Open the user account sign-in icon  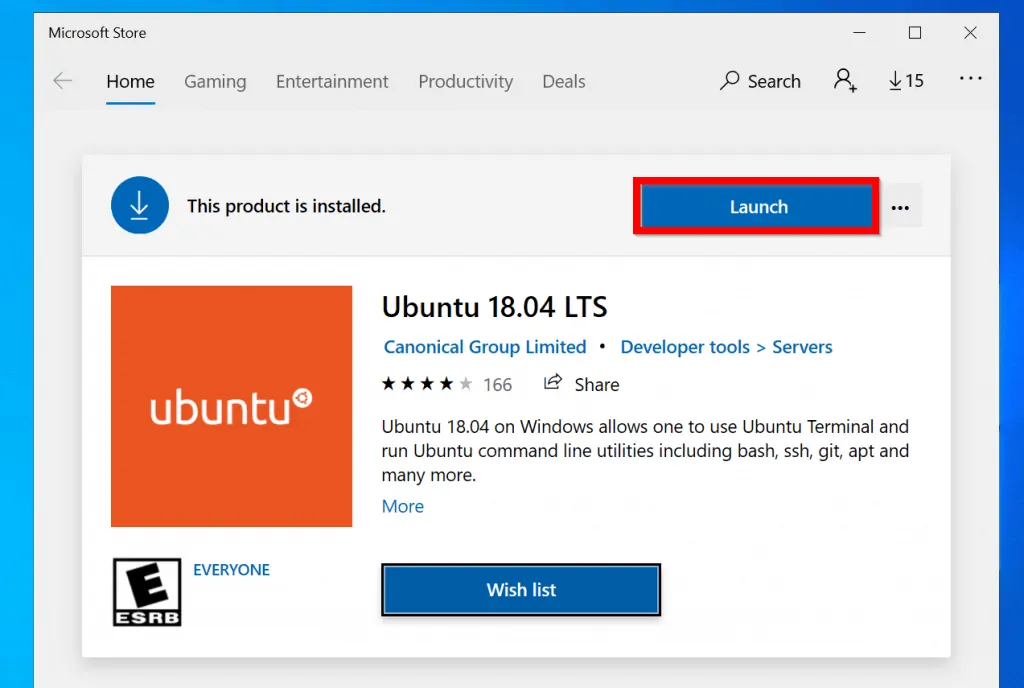tap(845, 81)
